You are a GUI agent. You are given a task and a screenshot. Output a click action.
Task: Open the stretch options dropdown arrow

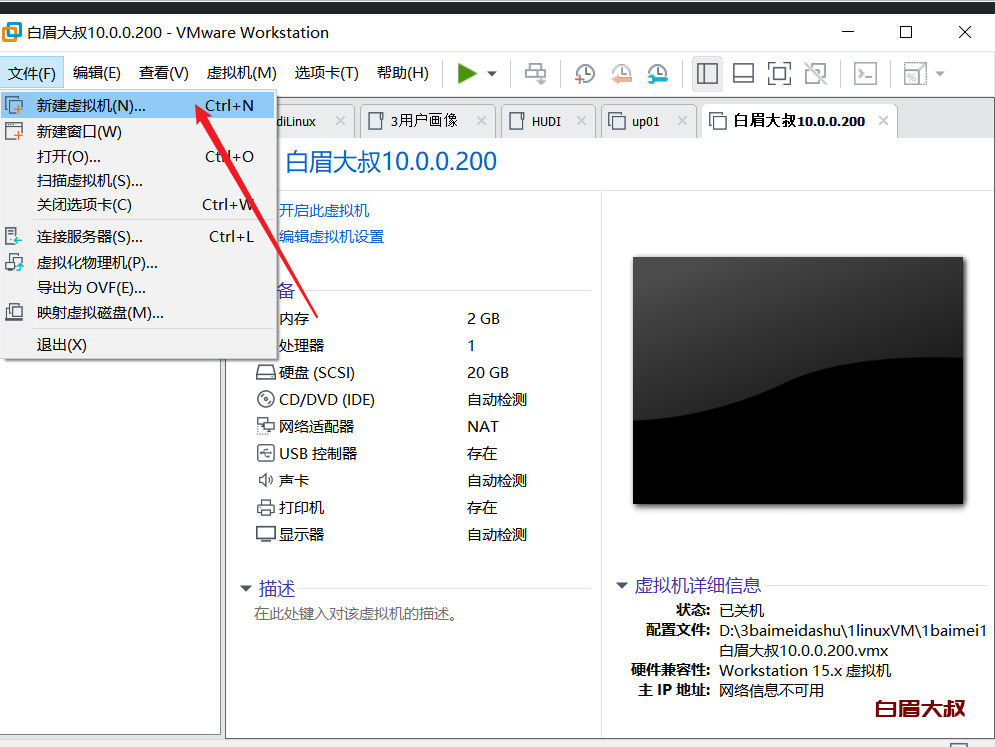tap(940, 74)
